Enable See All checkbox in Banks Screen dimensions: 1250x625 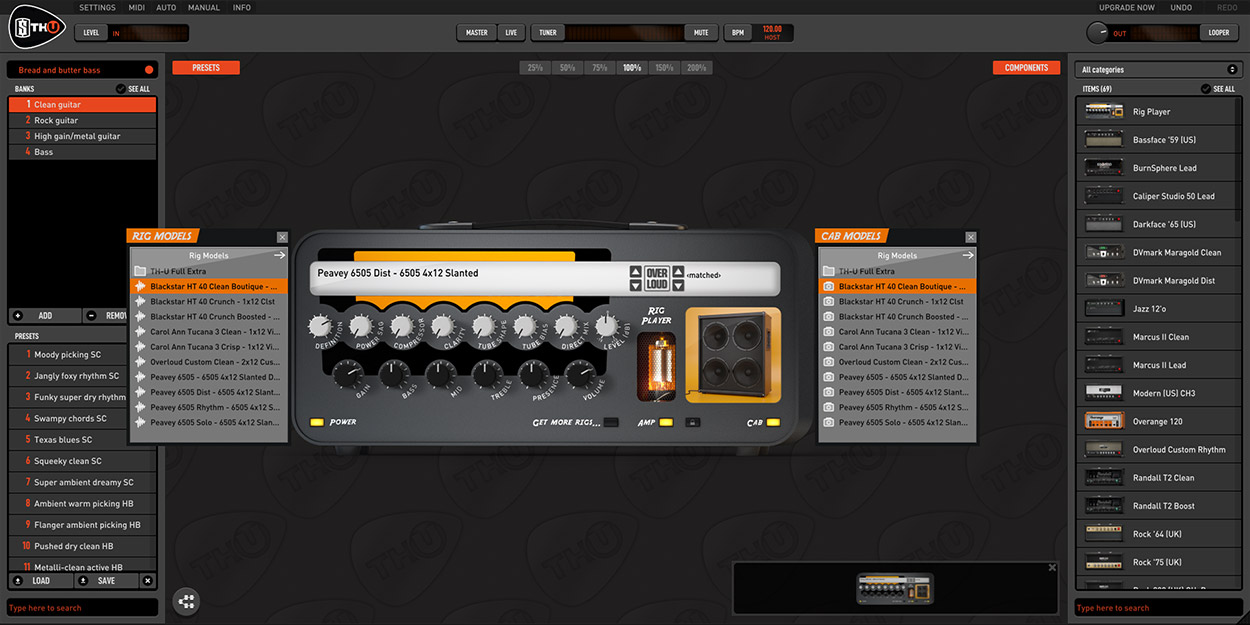pyautogui.click(x=121, y=89)
